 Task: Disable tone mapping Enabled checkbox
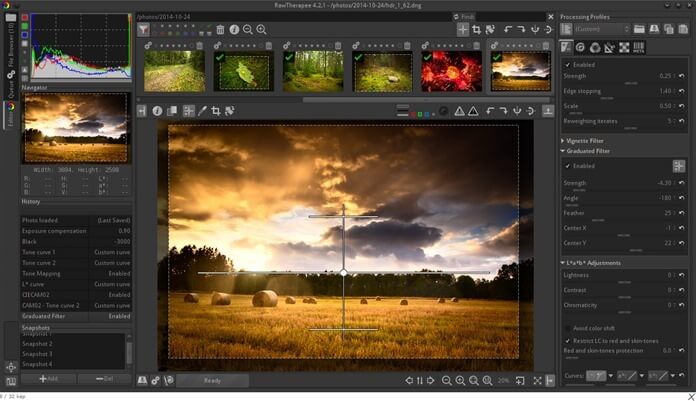point(568,65)
